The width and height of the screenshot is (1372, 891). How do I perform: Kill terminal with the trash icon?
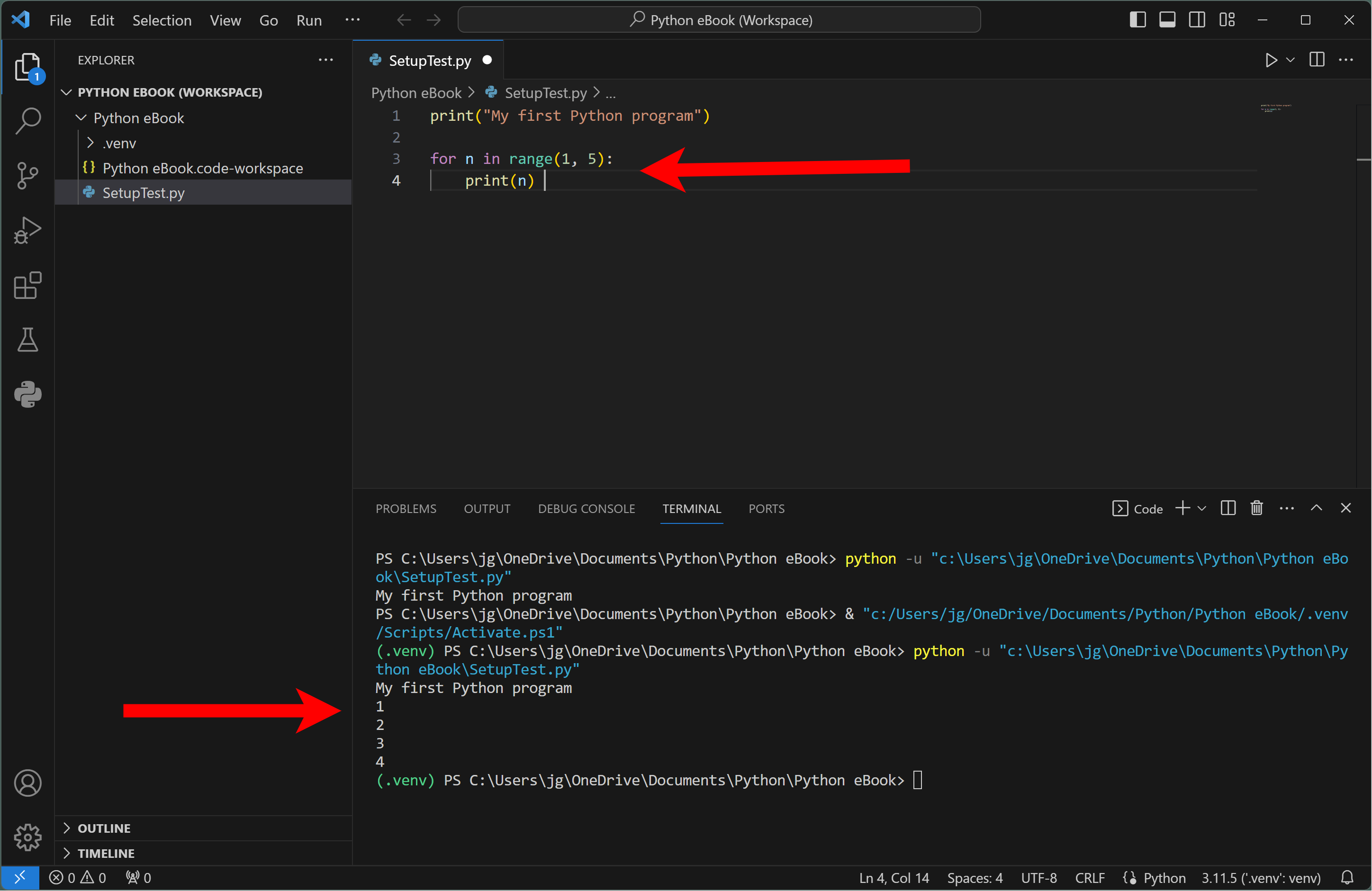click(x=1257, y=508)
